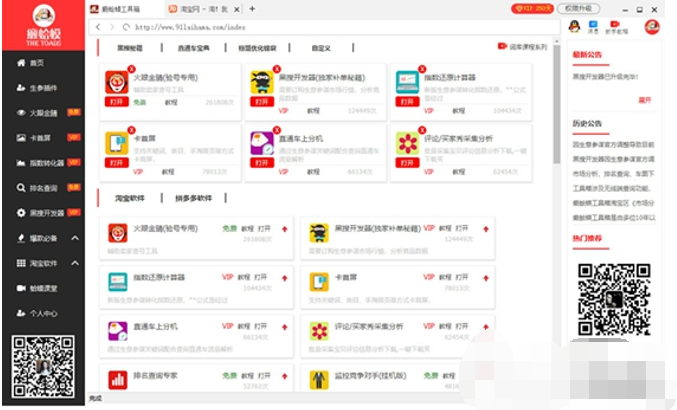
Task: Click the QR code under 热门推荐
Action: click(x=614, y=300)
